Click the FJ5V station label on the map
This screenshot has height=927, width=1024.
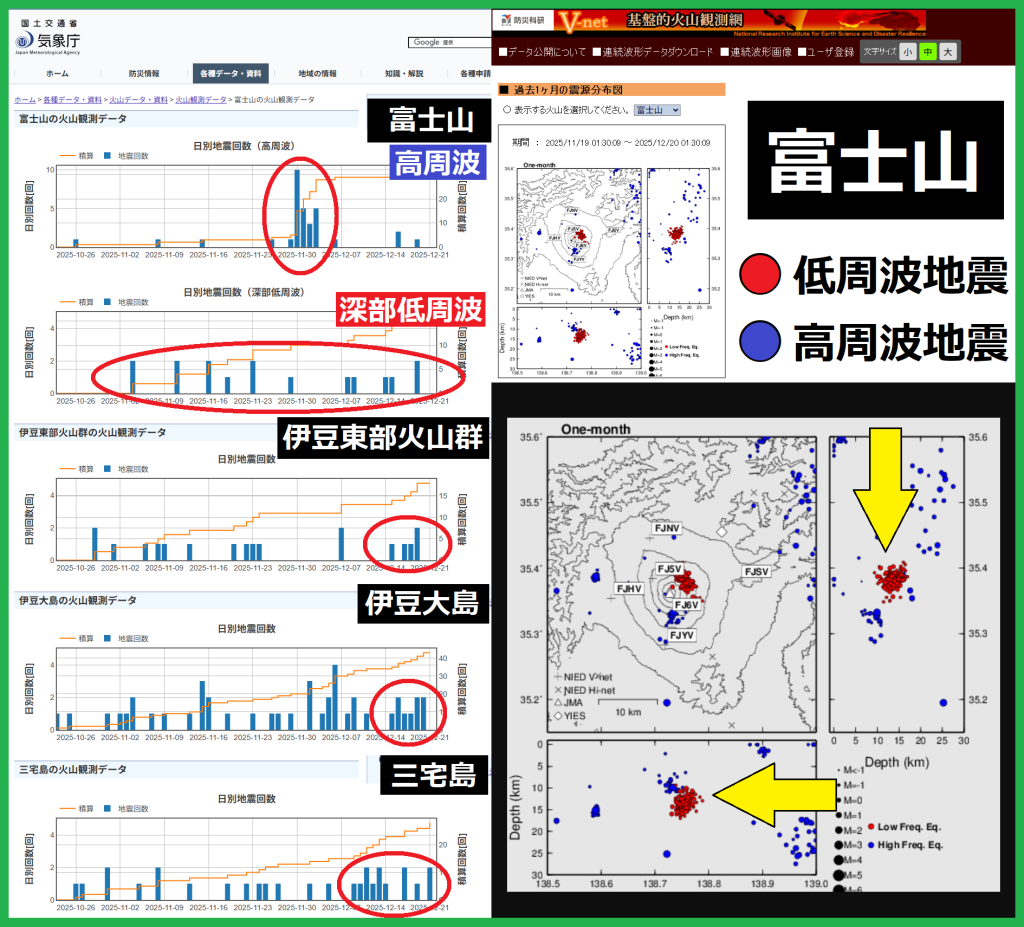669,569
